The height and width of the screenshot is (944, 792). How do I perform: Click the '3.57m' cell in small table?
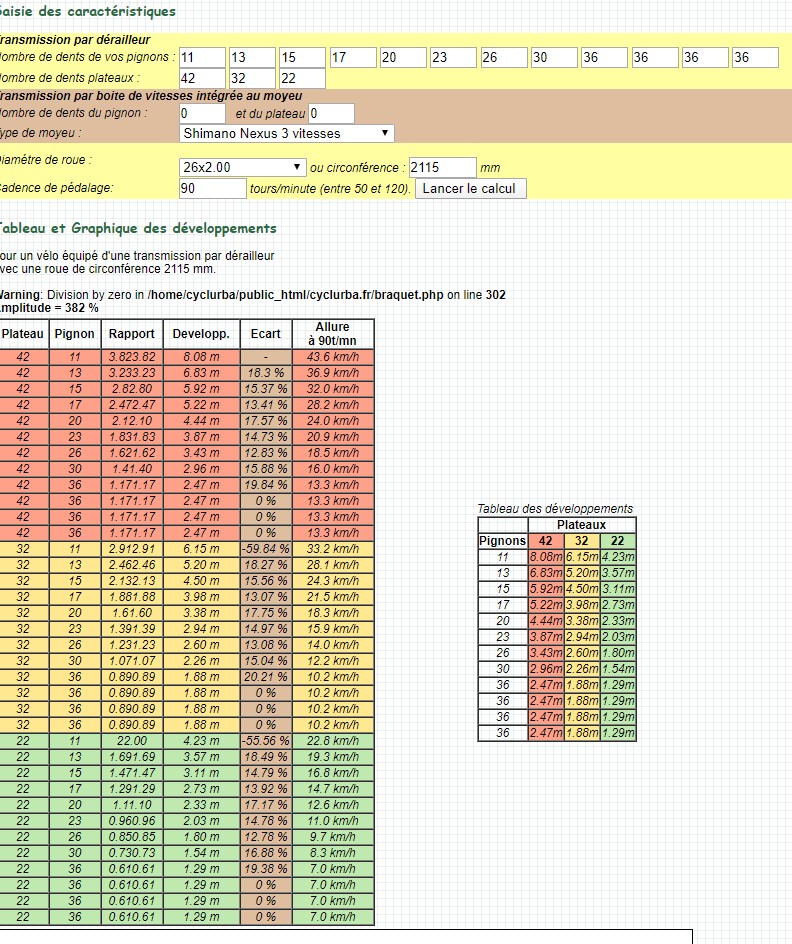pyautogui.click(x=618, y=573)
